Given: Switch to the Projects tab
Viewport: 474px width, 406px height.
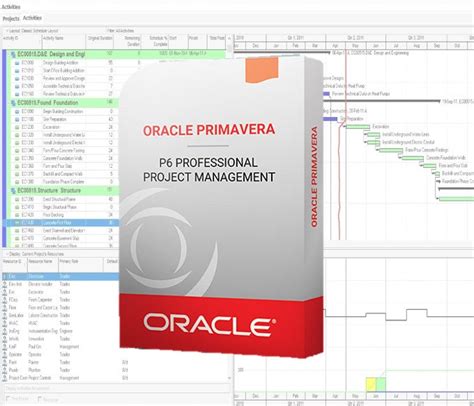Looking at the screenshot, I should pos(11,19).
